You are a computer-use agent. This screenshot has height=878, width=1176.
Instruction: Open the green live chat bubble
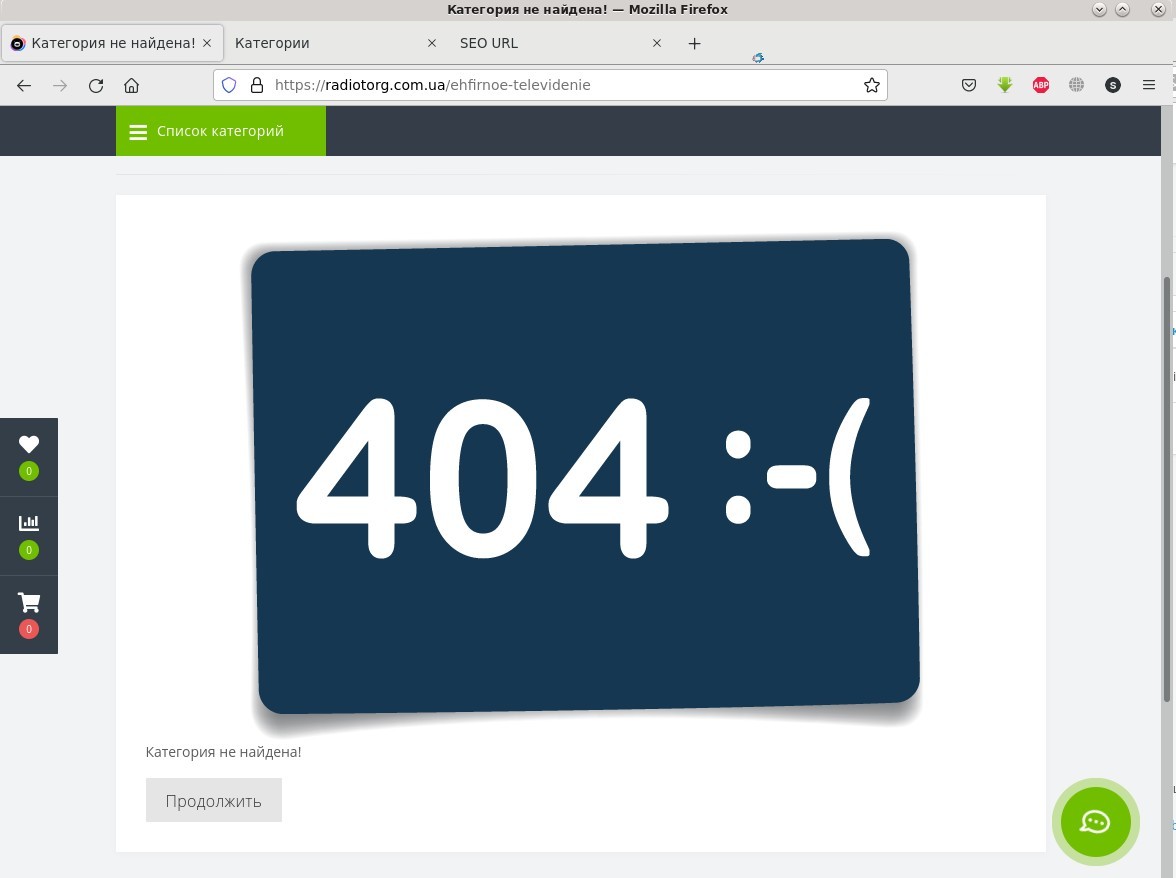[1095, 822]
